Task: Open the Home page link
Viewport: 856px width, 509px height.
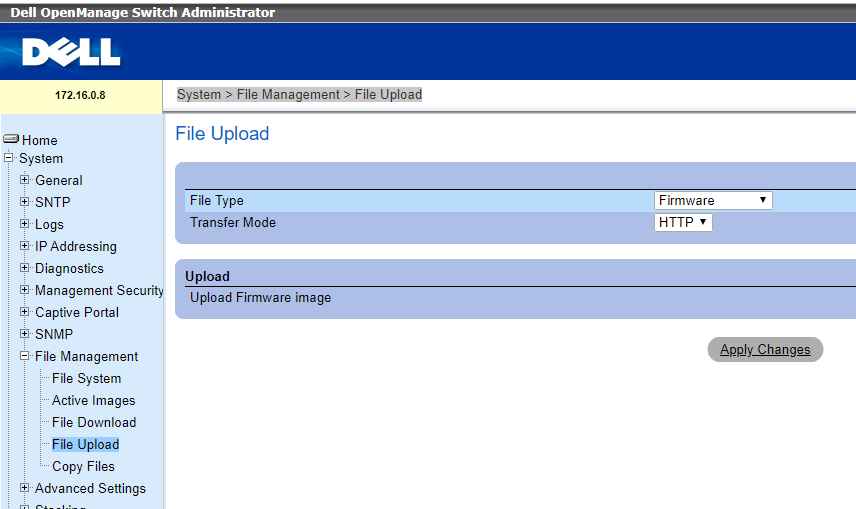Action: click(39, 140)
